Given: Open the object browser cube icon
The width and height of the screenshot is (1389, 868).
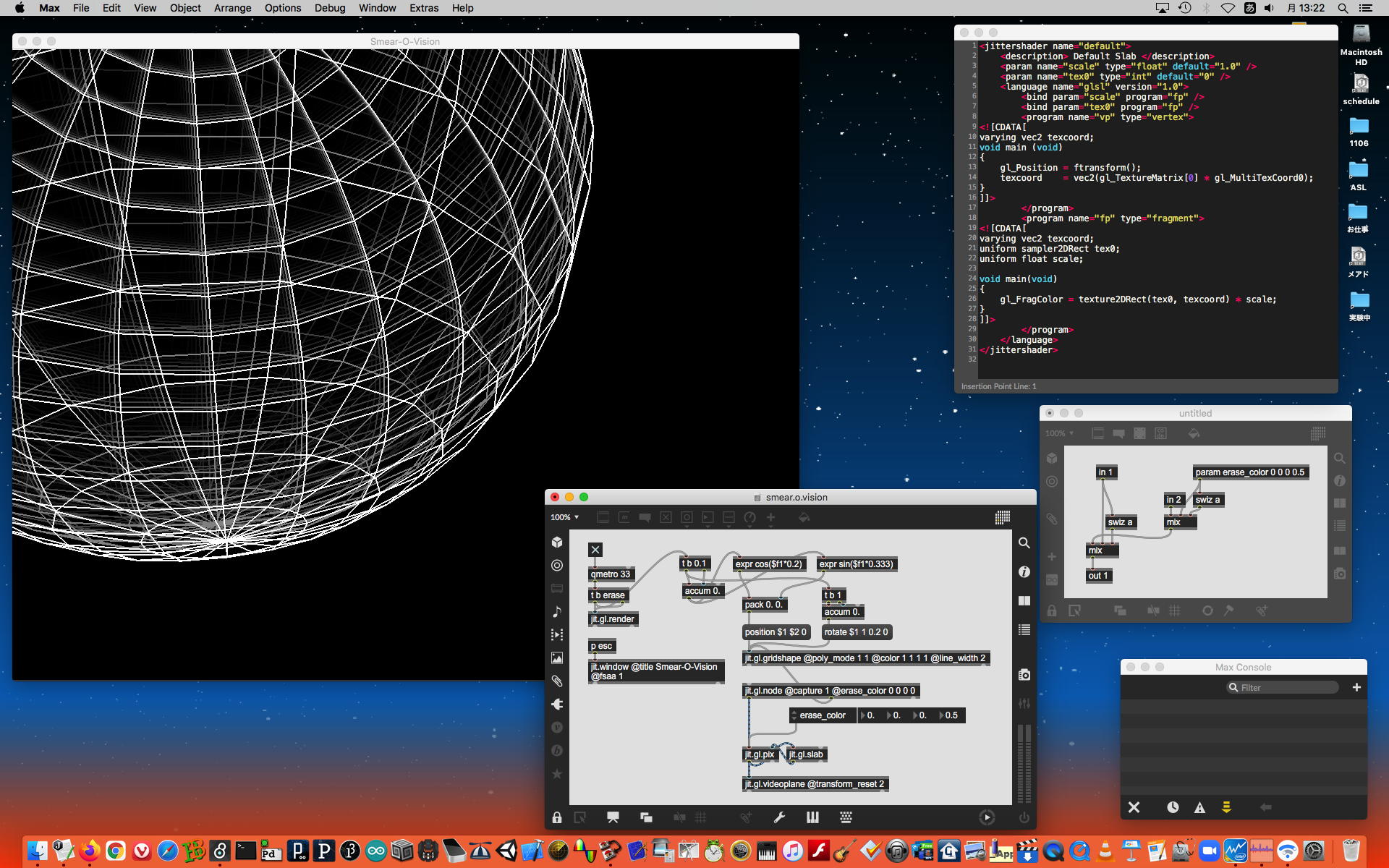Looking at the screenshot, I should point(557,542).
